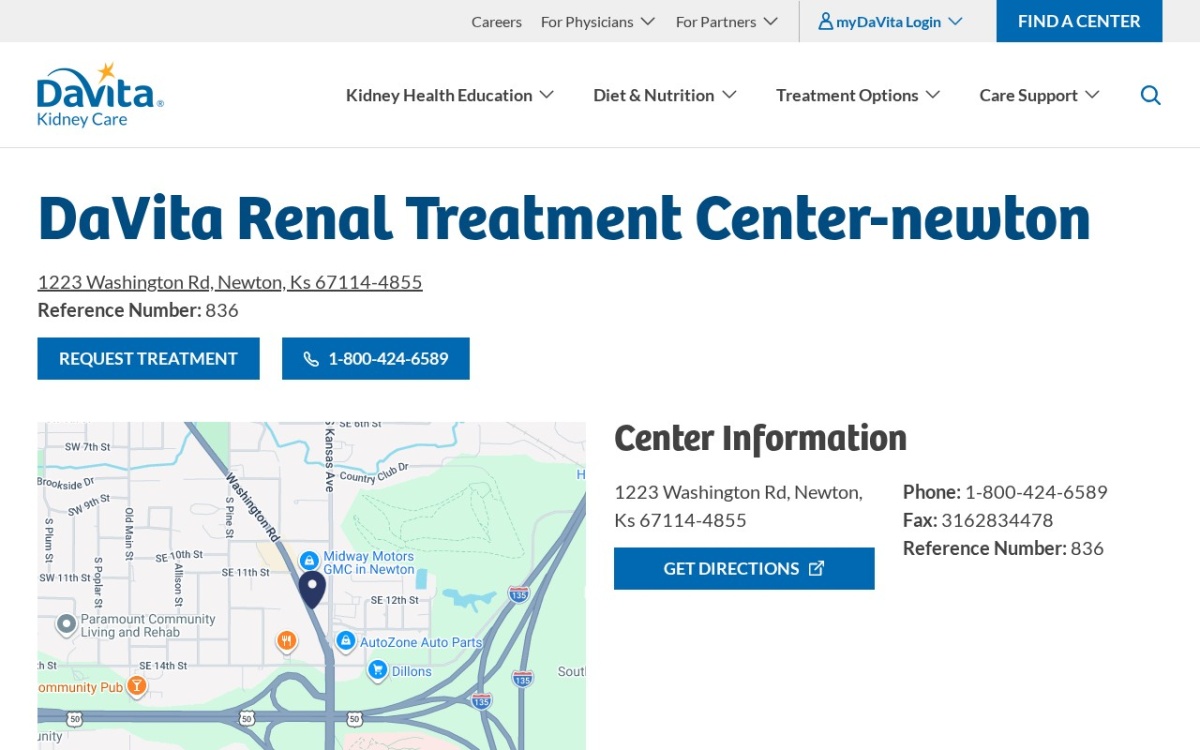This screenshot has width=1200, height=750.
Task: Expand Treatment Options menu chevron
Action: 932,95
